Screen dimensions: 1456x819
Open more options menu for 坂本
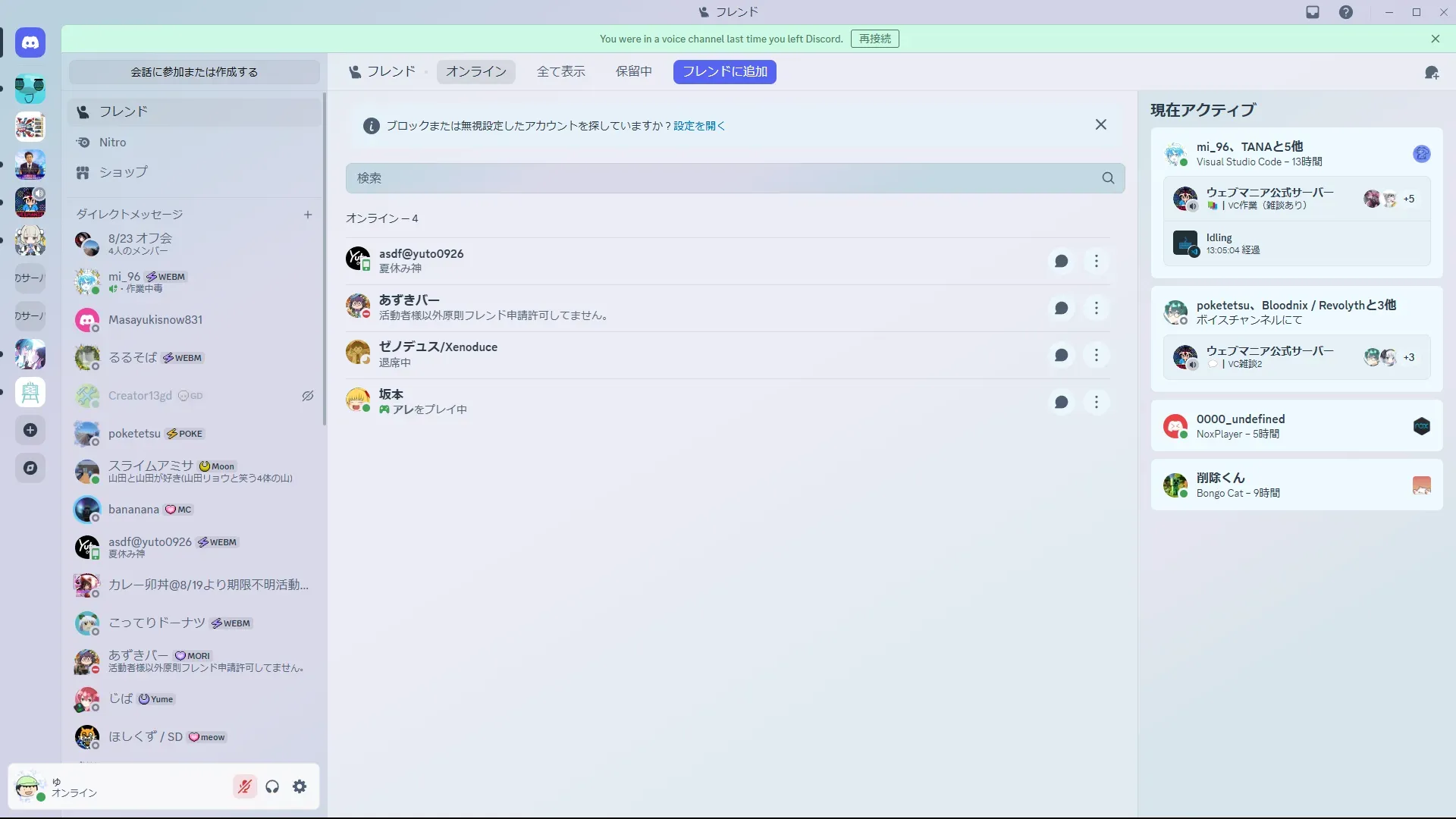pos(1096,402)
